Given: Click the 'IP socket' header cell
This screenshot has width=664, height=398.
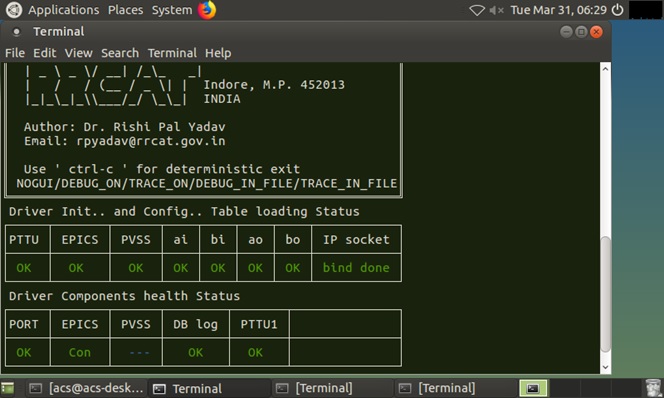Looking at the screenshot, I should [357, 239].
